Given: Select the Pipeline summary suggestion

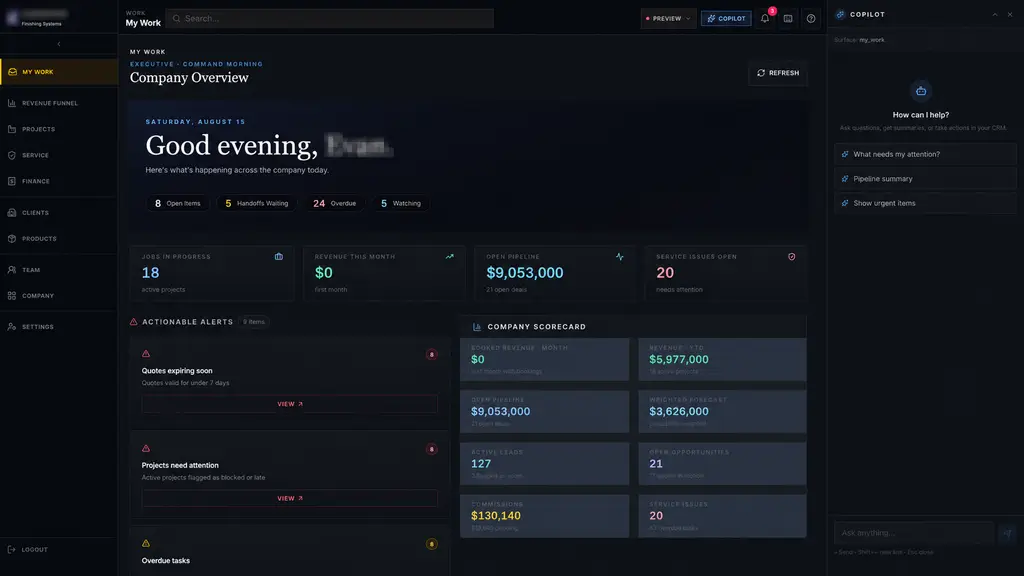Looking at the screenshot, I should tap(925, 179).
